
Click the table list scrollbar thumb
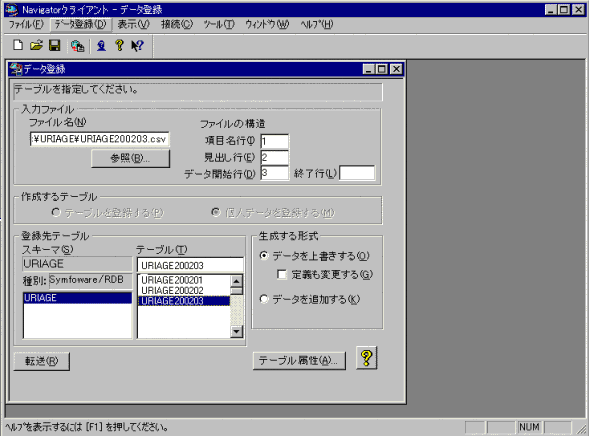tap(237, 291)
